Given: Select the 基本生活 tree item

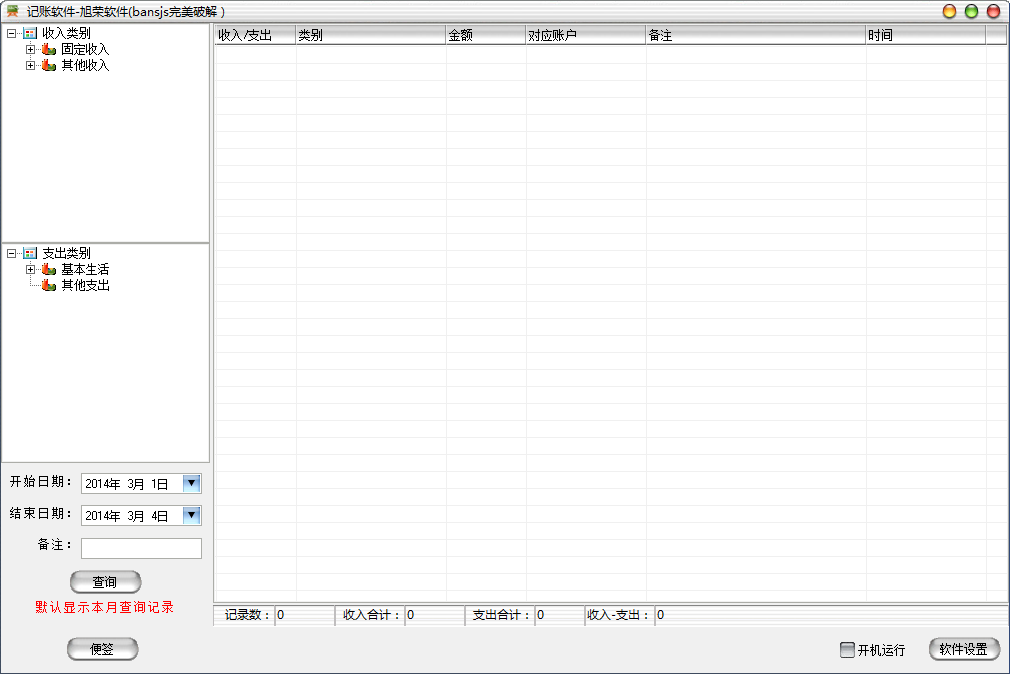Looking at the screenshot, I should point(85,269).
